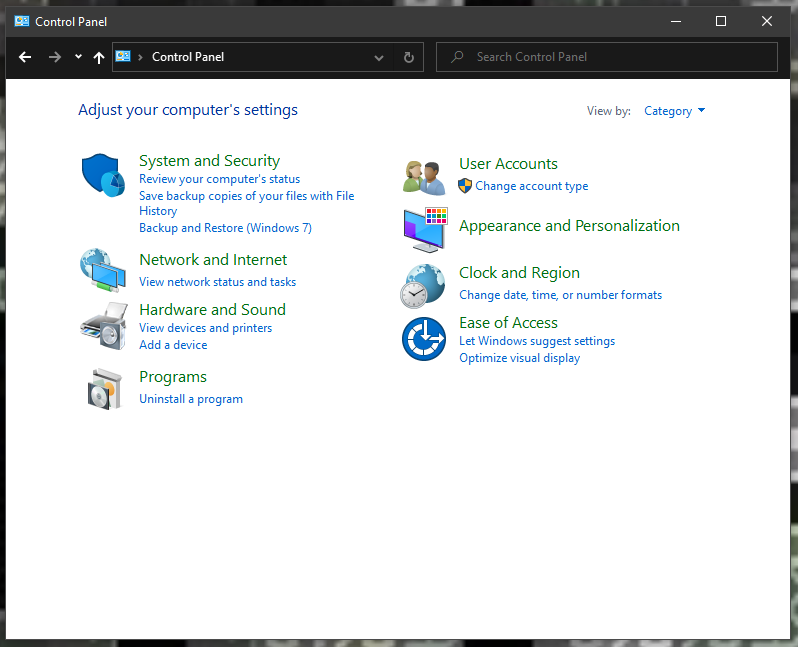Click Change date, time, or number formats
Screen dimensions: 798x647
tap(560, 295)
